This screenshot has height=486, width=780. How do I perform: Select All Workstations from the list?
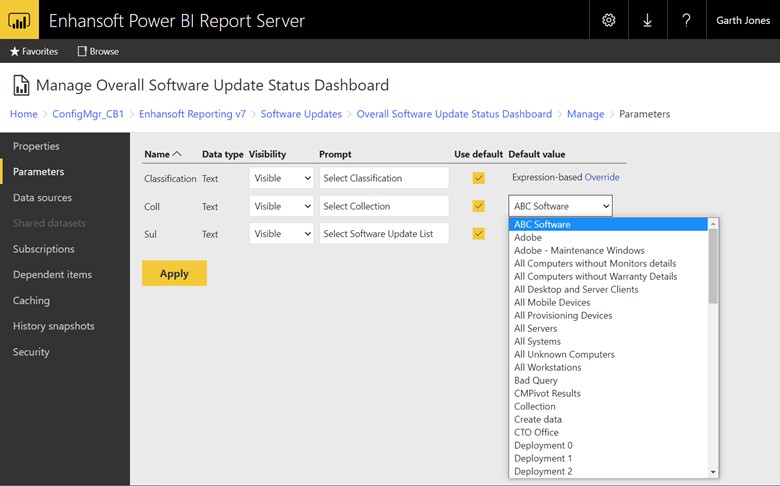tap(547, 367)
